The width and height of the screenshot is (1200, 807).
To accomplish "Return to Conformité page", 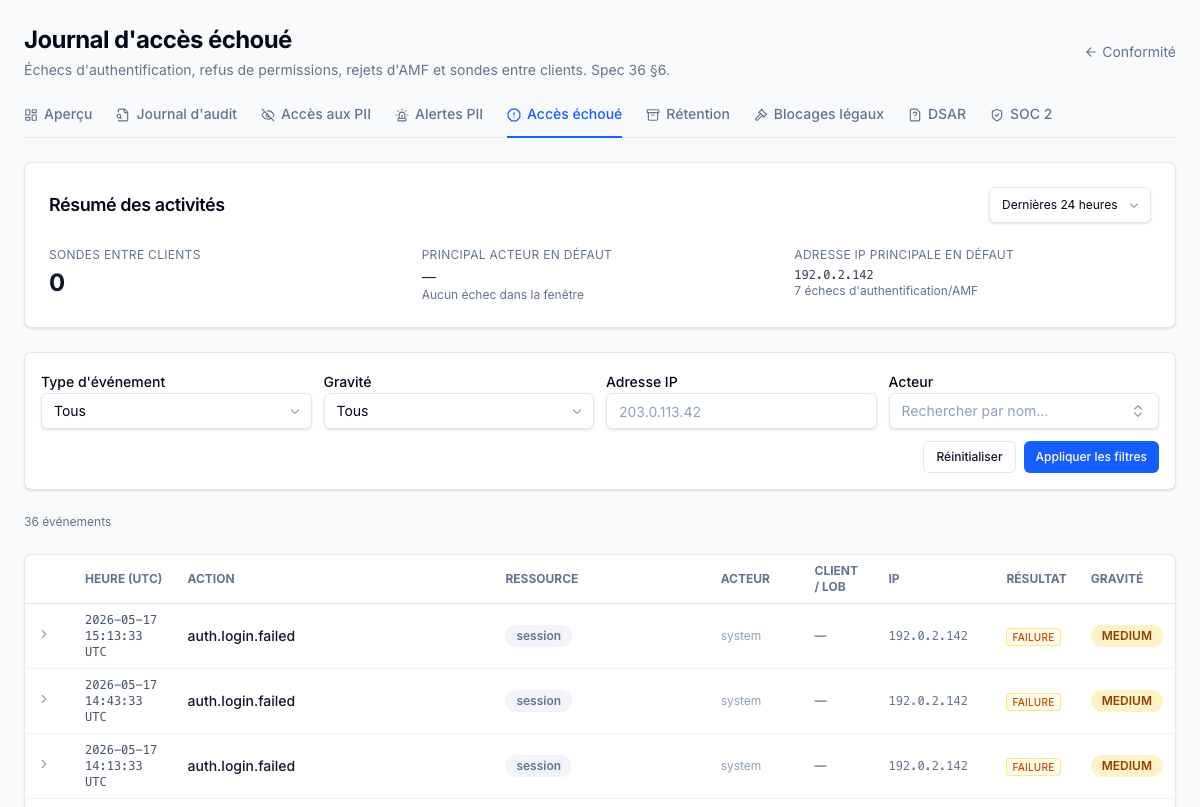I will pyautogui.click(x=1130, y=52).
